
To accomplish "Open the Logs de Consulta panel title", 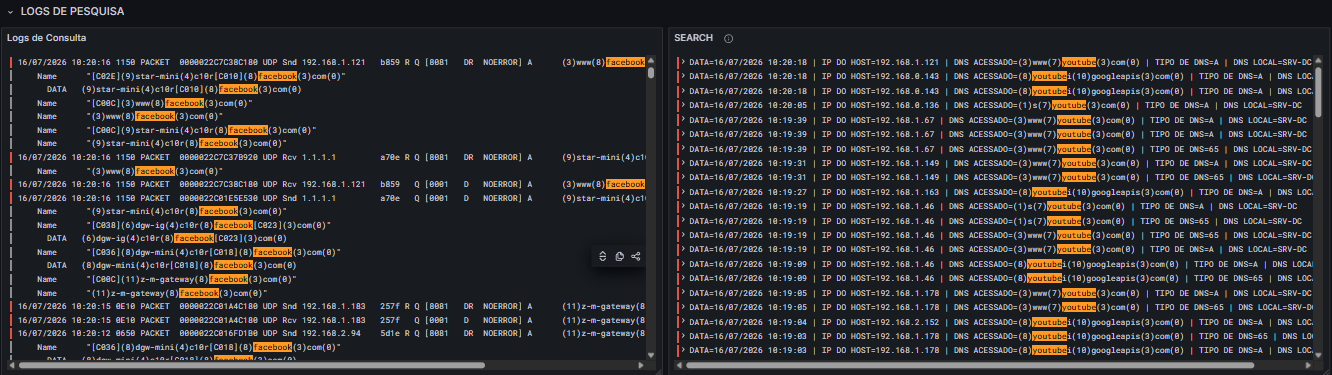I will [x=47, y=38].
